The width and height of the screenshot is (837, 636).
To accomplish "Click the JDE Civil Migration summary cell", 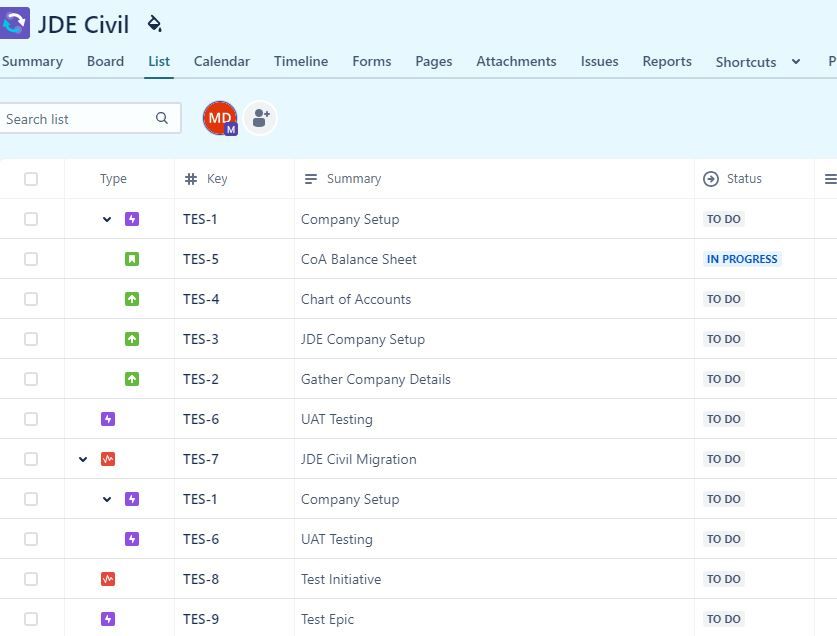I will coord(494,459).
